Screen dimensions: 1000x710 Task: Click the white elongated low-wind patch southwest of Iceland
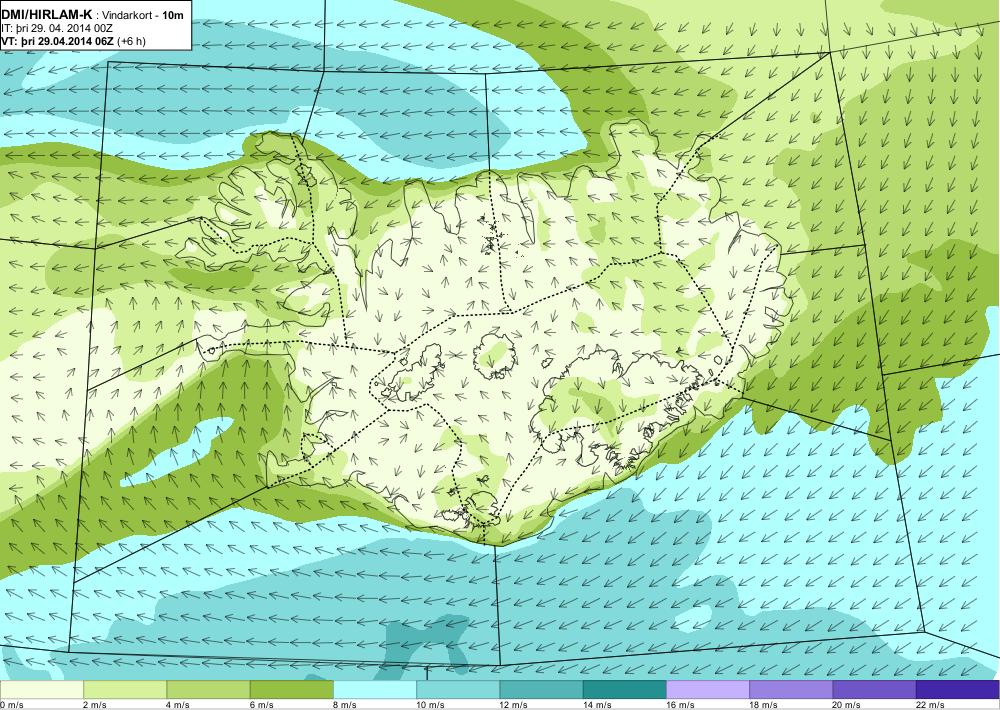click(177, 452)
